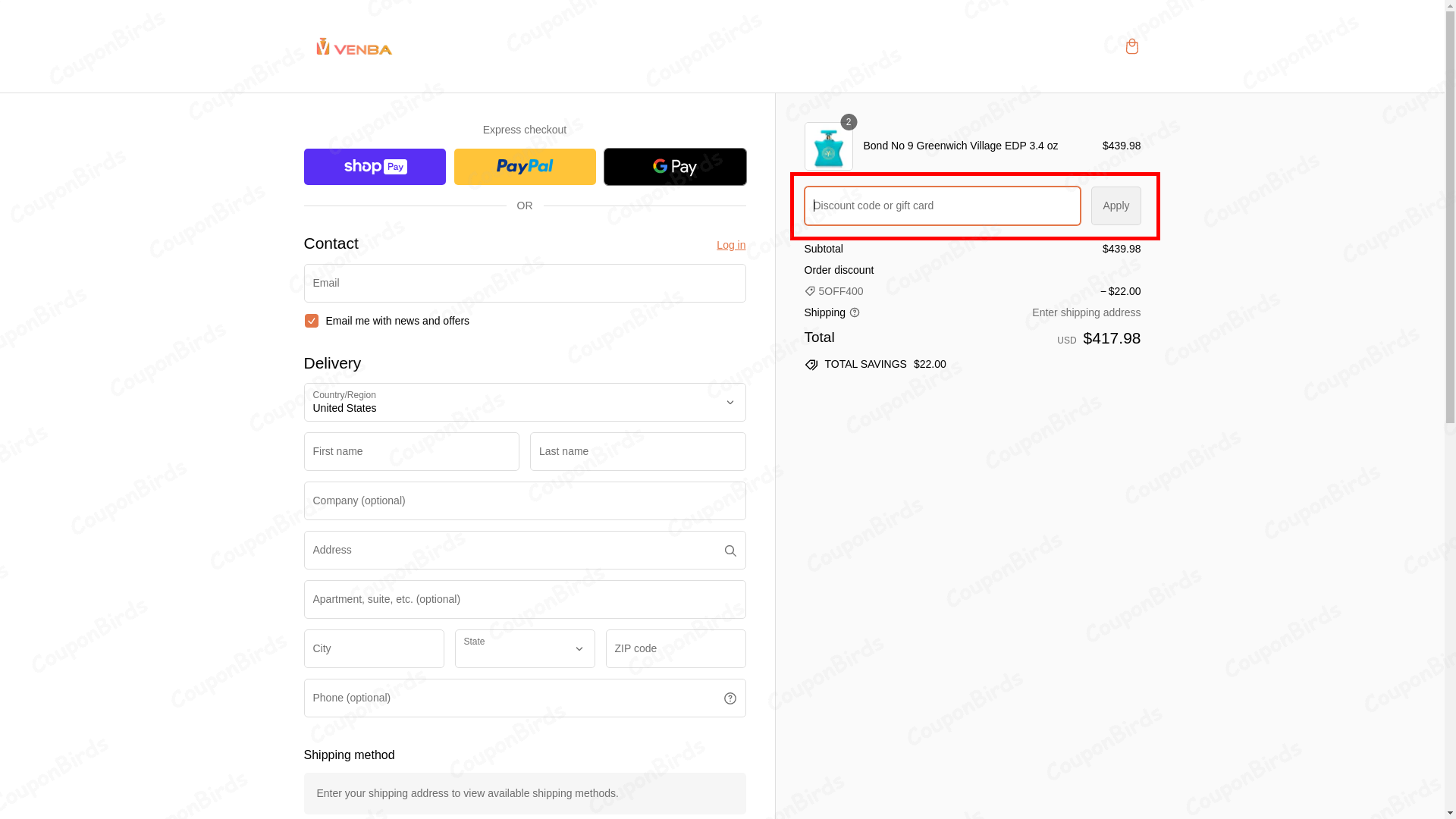Click the shipping info question icon
The height and width of the screenshot is (819, 1456).
pyautogui.click(x=855, y=313)
